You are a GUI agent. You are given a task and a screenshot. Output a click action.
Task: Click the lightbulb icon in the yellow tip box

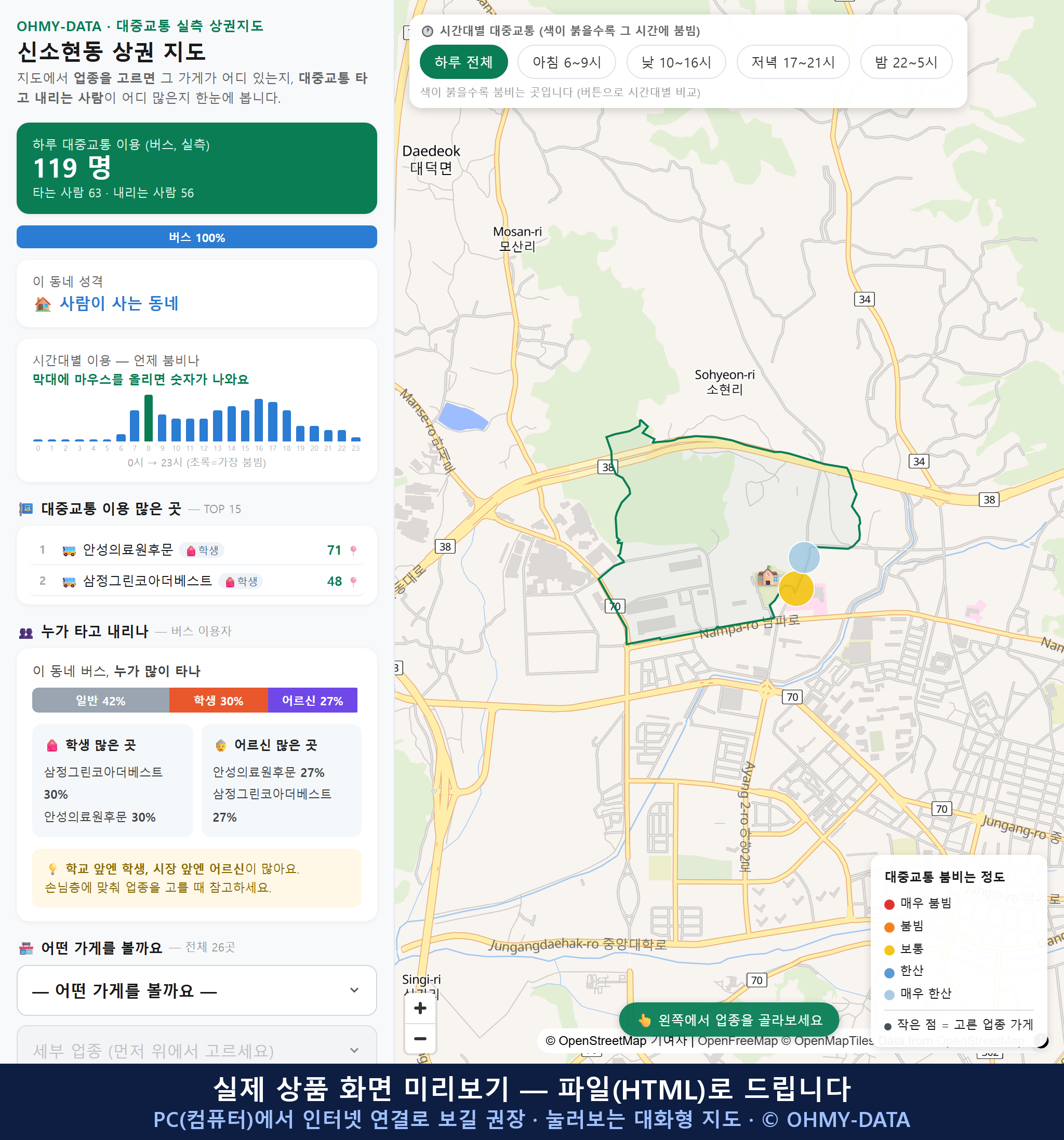(x=52, y=869)
